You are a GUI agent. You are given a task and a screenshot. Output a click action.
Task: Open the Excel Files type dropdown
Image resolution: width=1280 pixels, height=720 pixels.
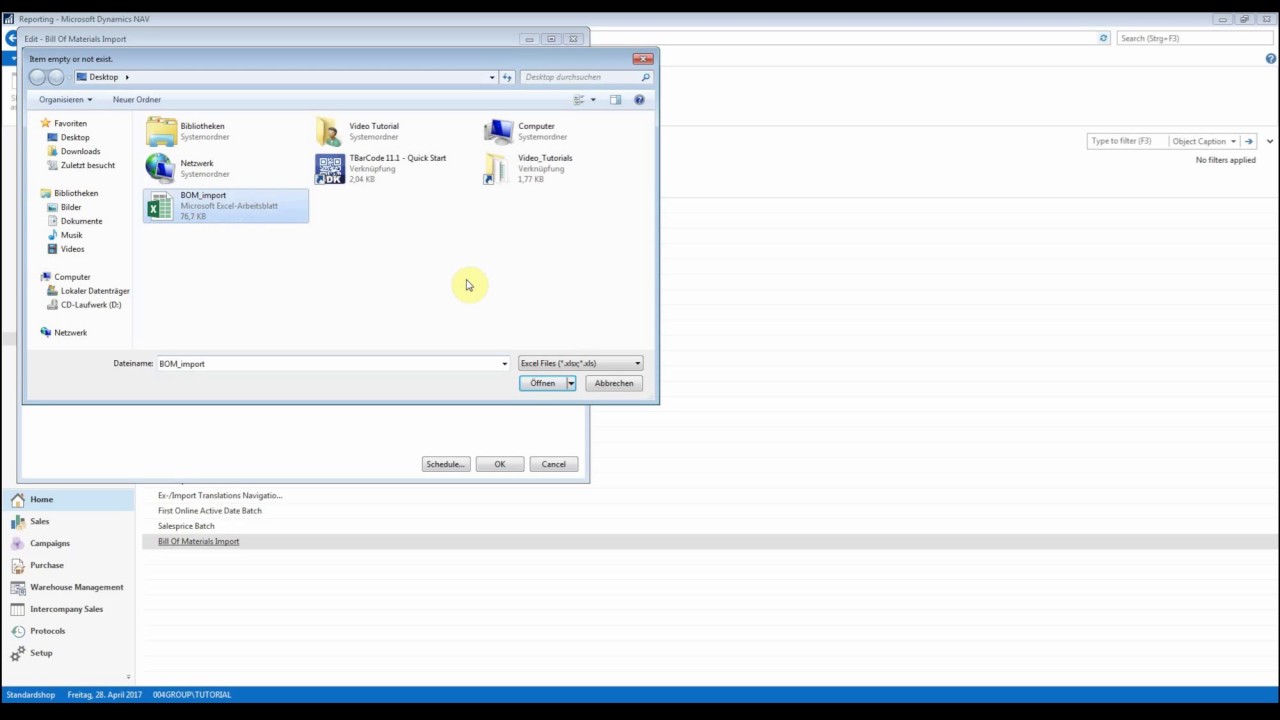click(580, 364)
